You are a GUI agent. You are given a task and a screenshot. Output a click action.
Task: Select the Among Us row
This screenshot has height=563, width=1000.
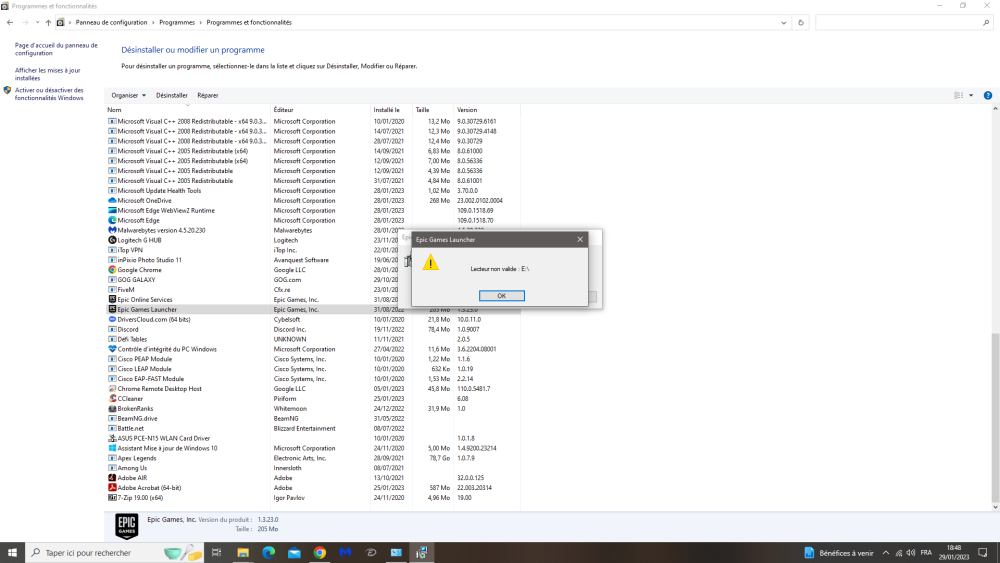[312, 468]
